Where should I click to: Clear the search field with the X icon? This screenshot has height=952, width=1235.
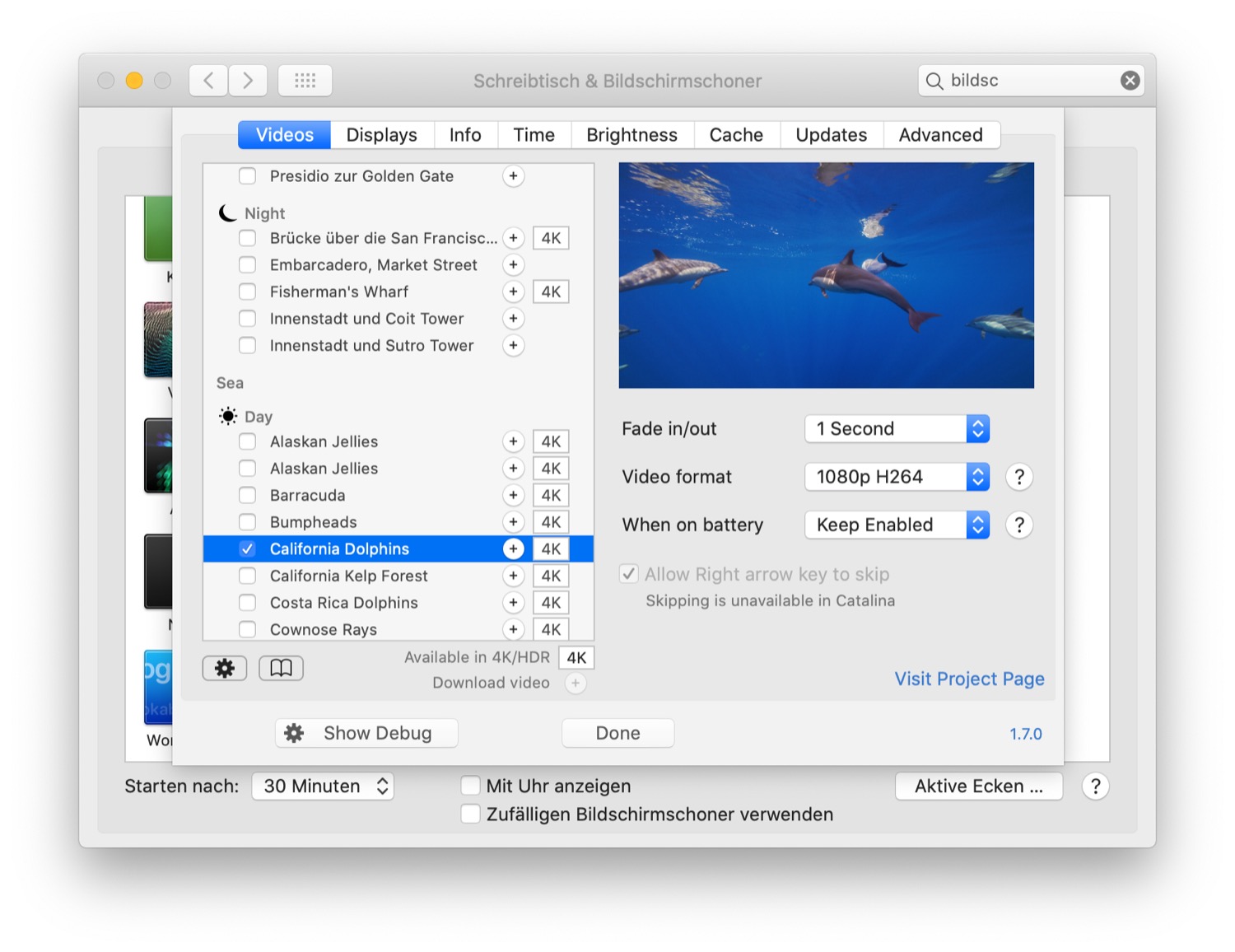pyautogui.click(x=1130, y=81)
